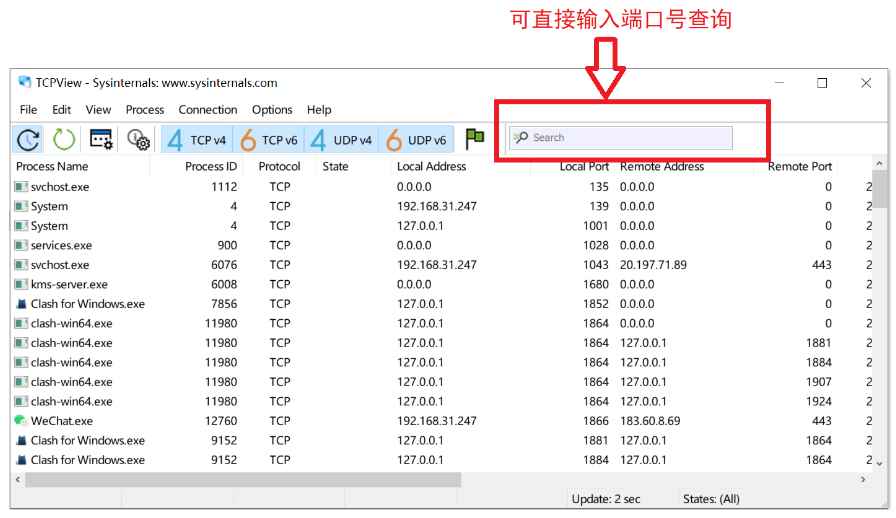The width and height of the screenshot is (896, 518).
Task: Open the Connection menu
Action: (208, 110)
